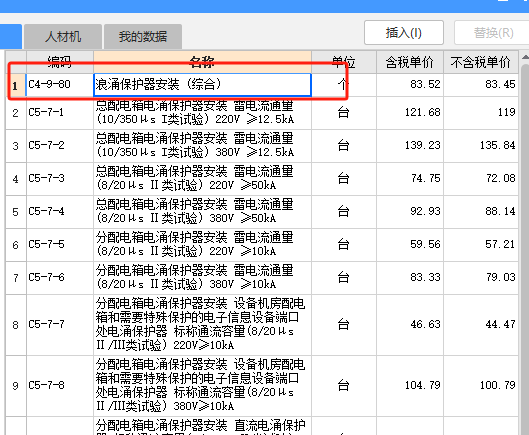The width and height of the screenshot is (529, 435).
Task: Select row number 2 header
Action: coord(16,113)
